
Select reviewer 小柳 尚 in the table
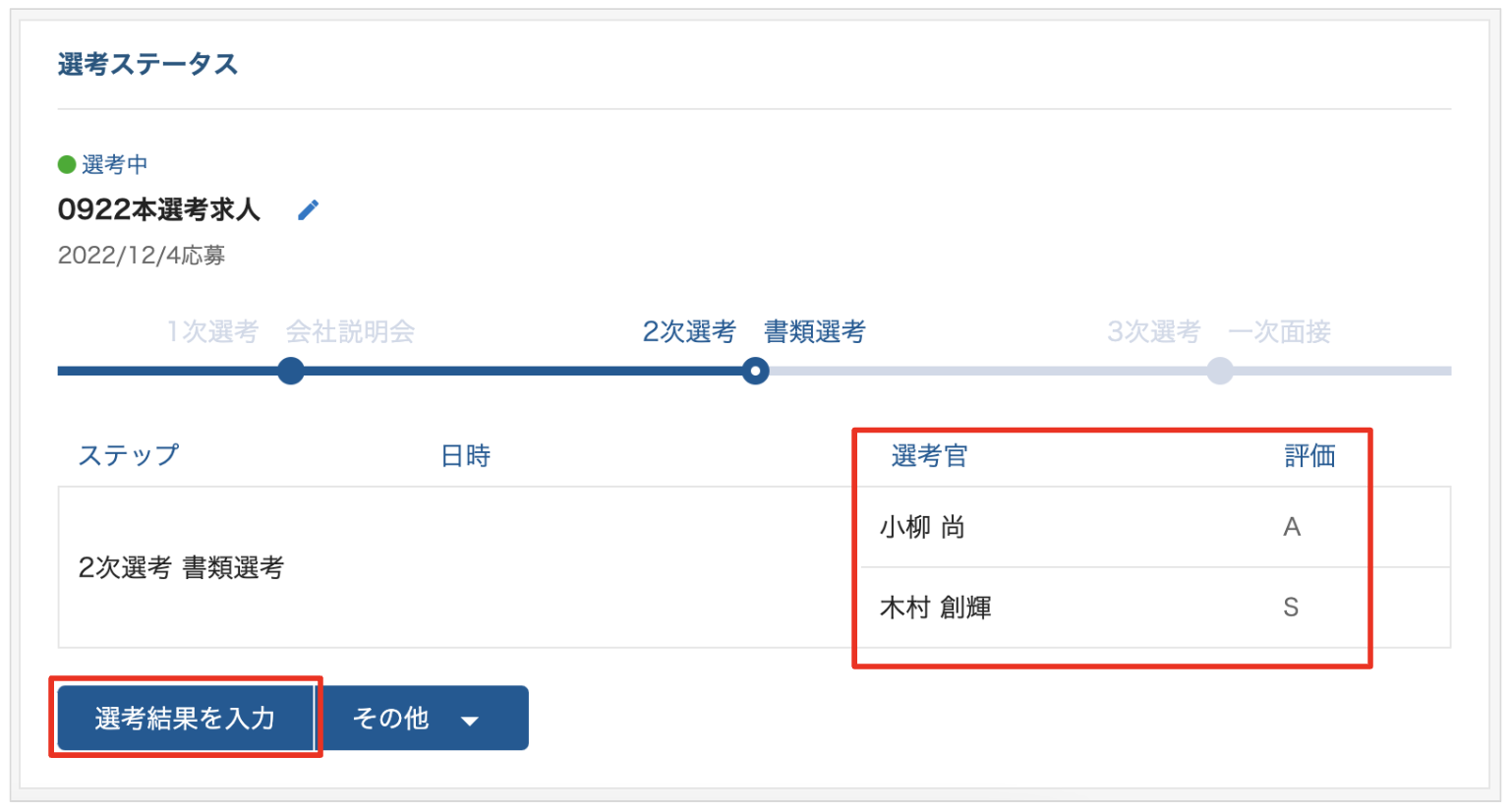tap(922, 527)
